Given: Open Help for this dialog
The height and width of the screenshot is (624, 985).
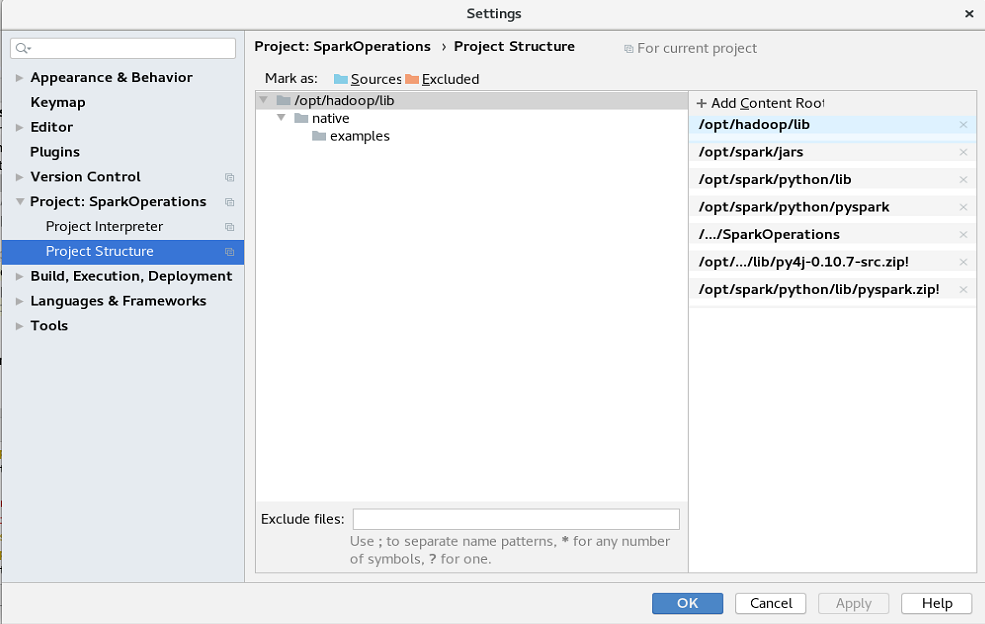Looking at the screenshot, I should pyautogui.click(x=935, y=603).
